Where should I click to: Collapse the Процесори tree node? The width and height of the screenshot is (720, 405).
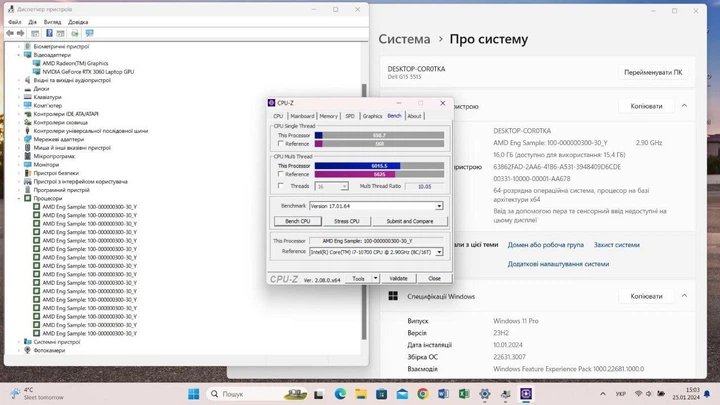(x=19, y=198)
